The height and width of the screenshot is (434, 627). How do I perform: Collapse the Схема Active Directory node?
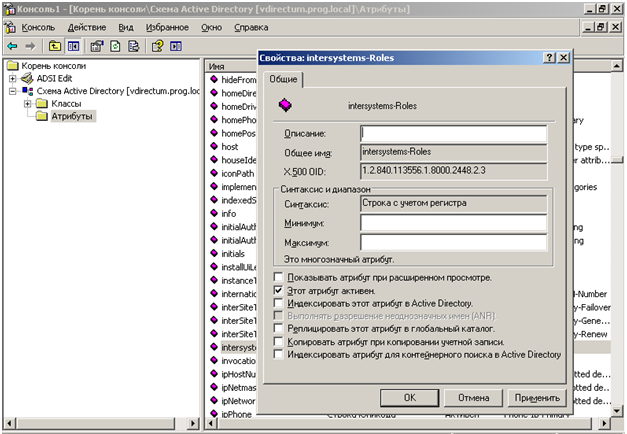[x=13, y=91]
